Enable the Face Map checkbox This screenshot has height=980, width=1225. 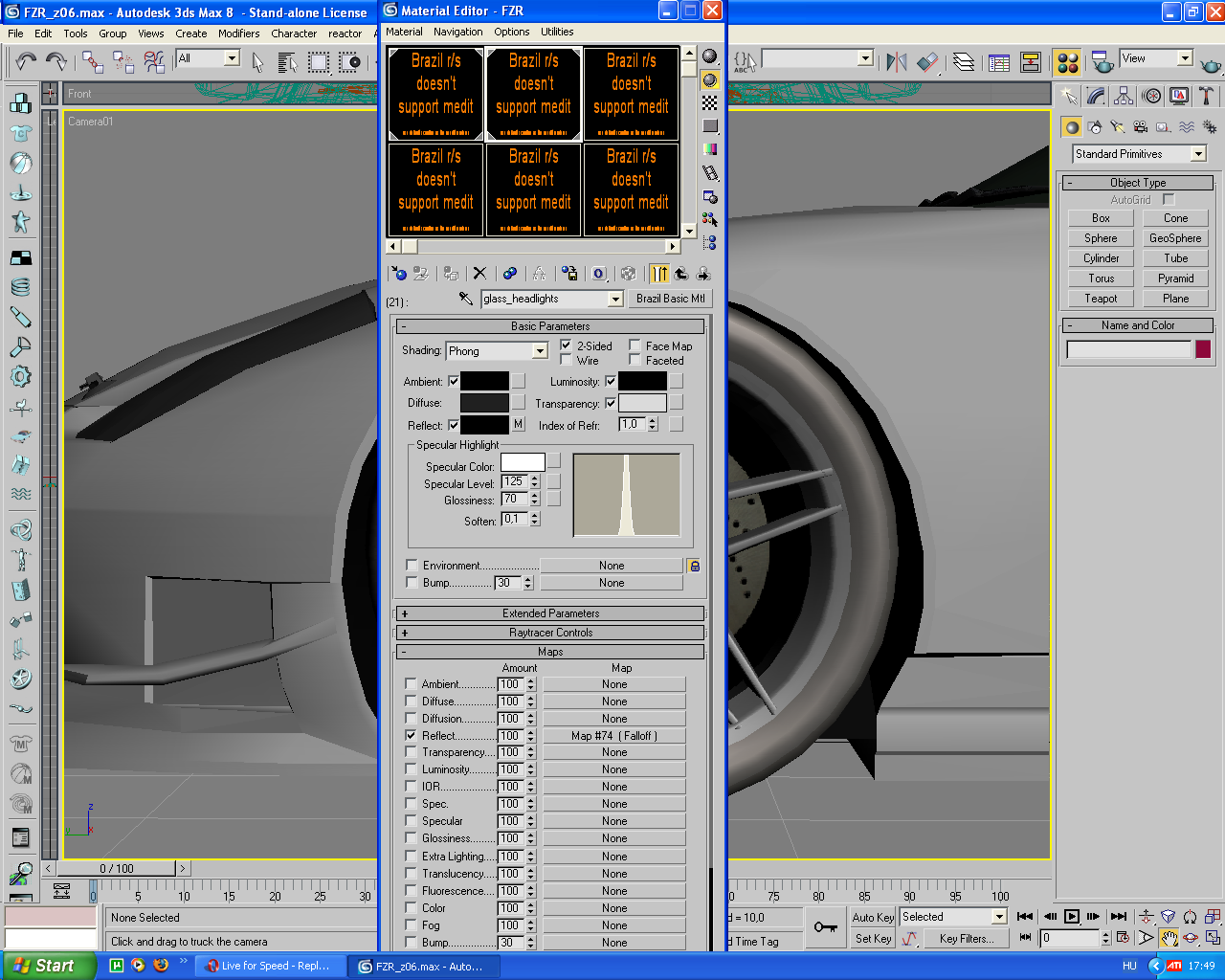[635, 345]
